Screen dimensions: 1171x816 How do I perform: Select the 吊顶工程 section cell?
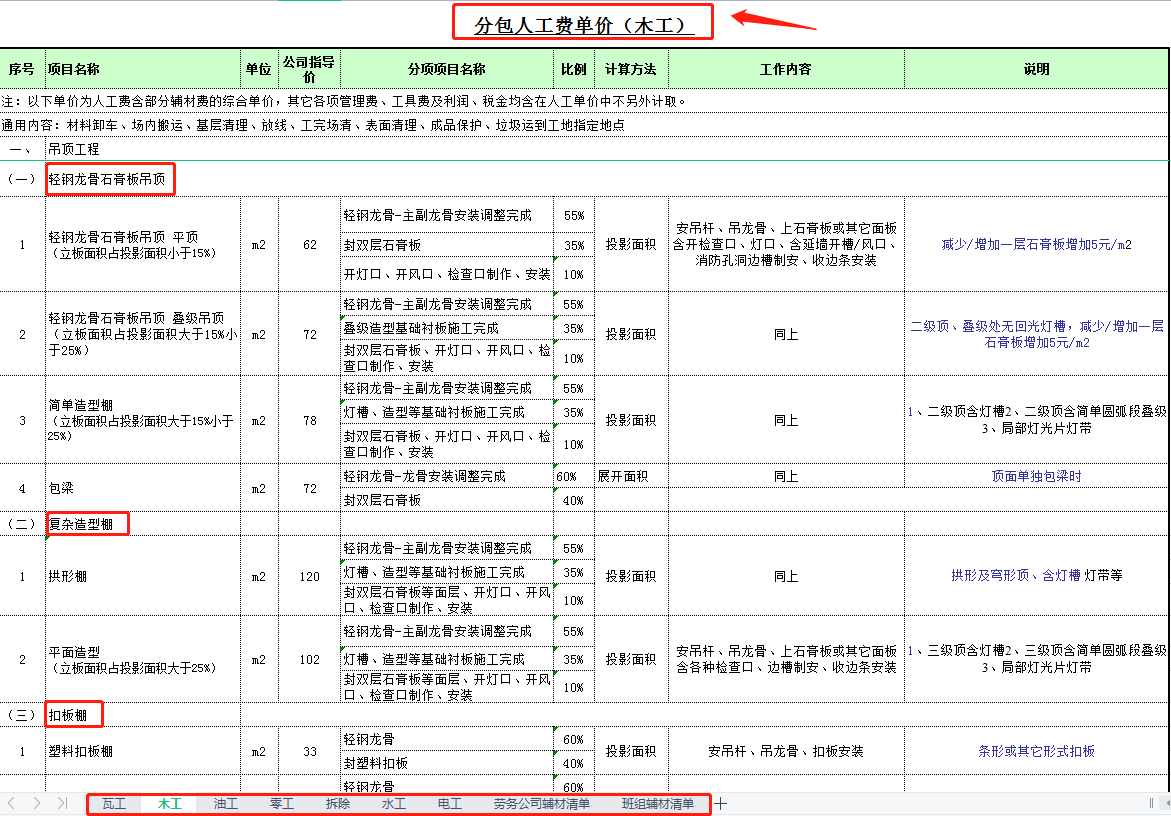[74, 149]
